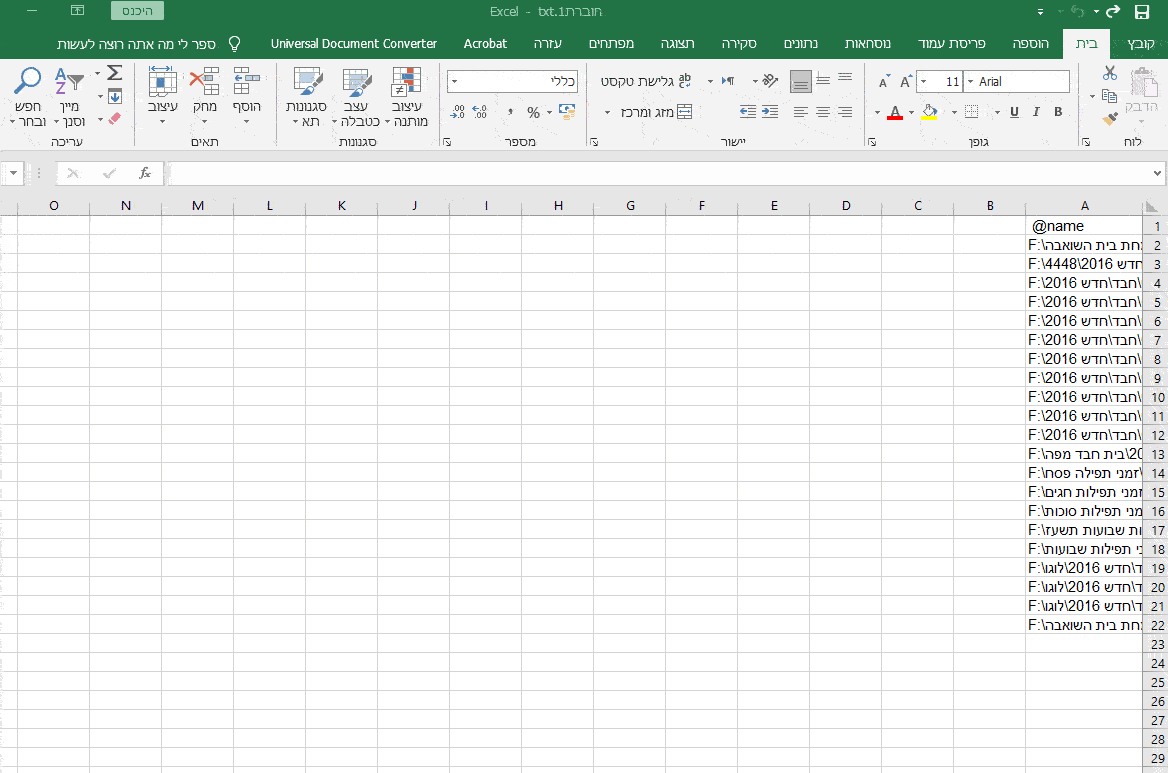
Task: Switch to the Formulas tab (נוסחאות)
Action: tap(867, 43)
